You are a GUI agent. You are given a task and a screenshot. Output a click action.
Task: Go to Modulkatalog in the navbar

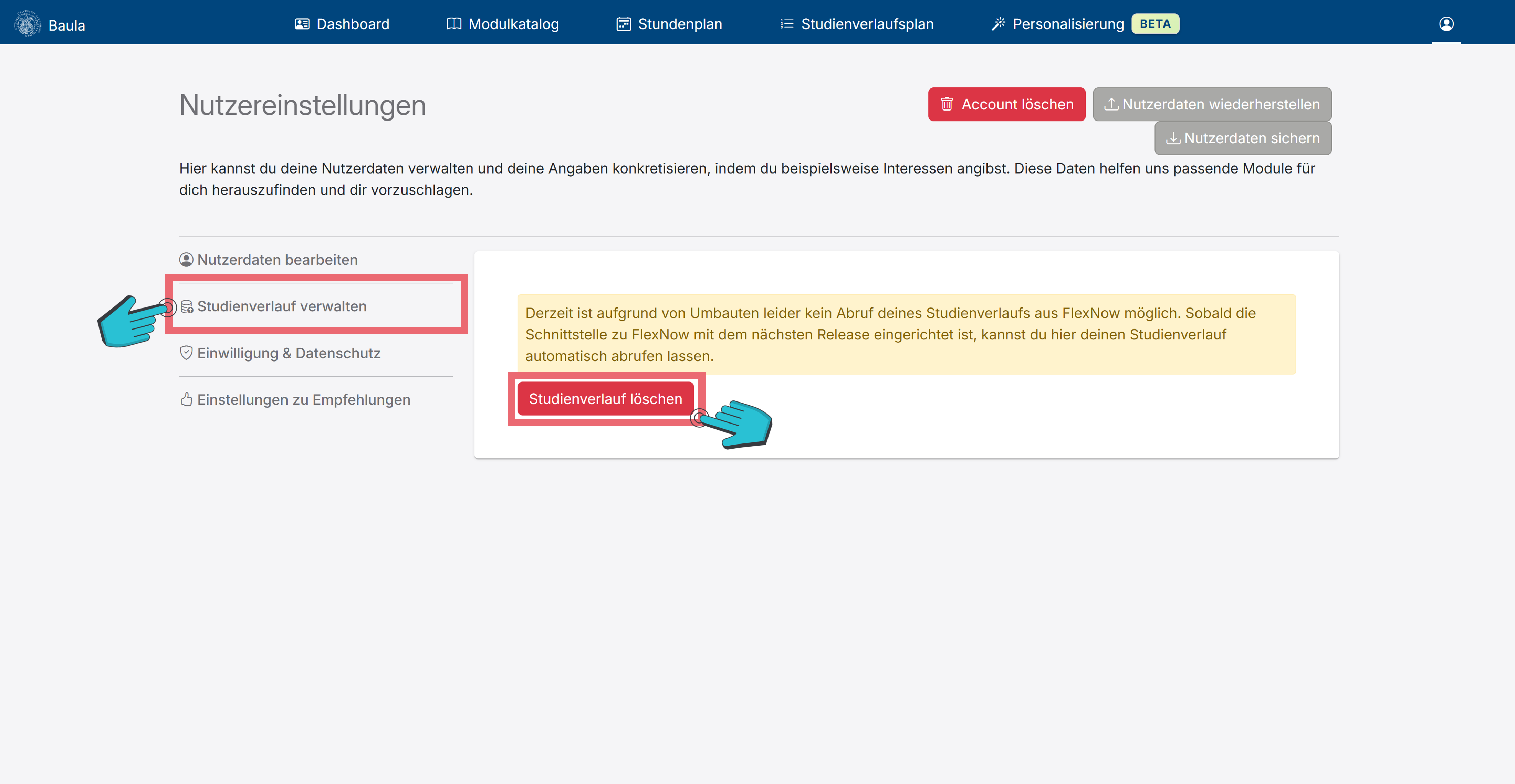click(x=502, y=23)
